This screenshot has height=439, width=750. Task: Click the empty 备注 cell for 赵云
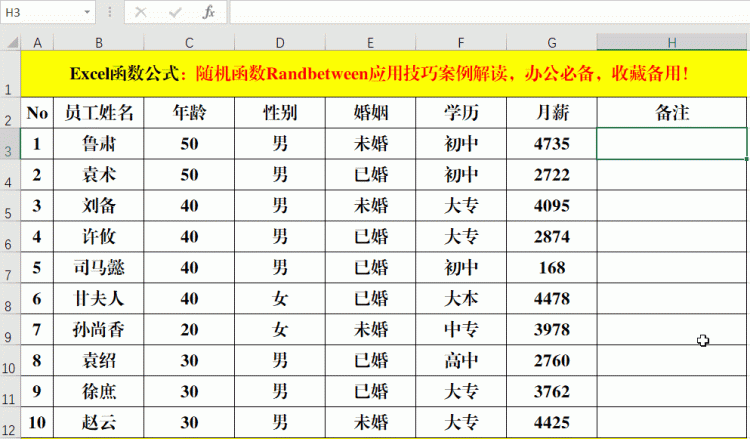(672, 422)
